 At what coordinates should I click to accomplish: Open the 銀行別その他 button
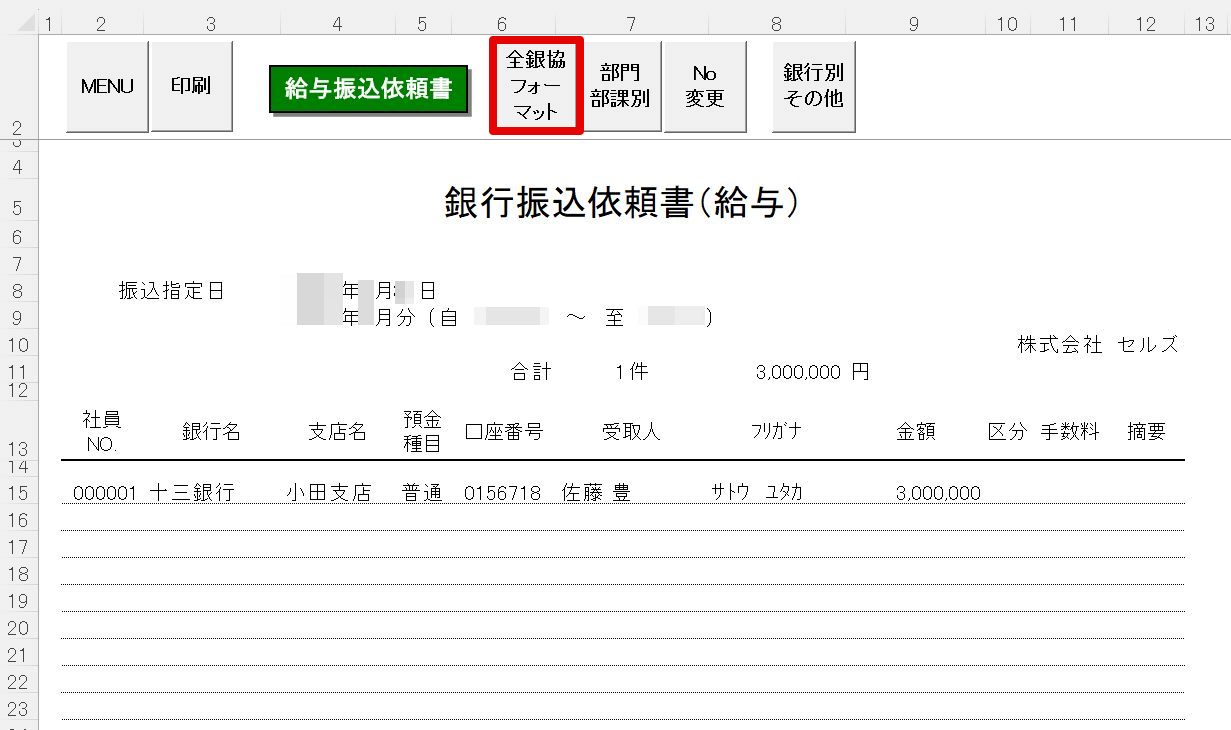813,86
